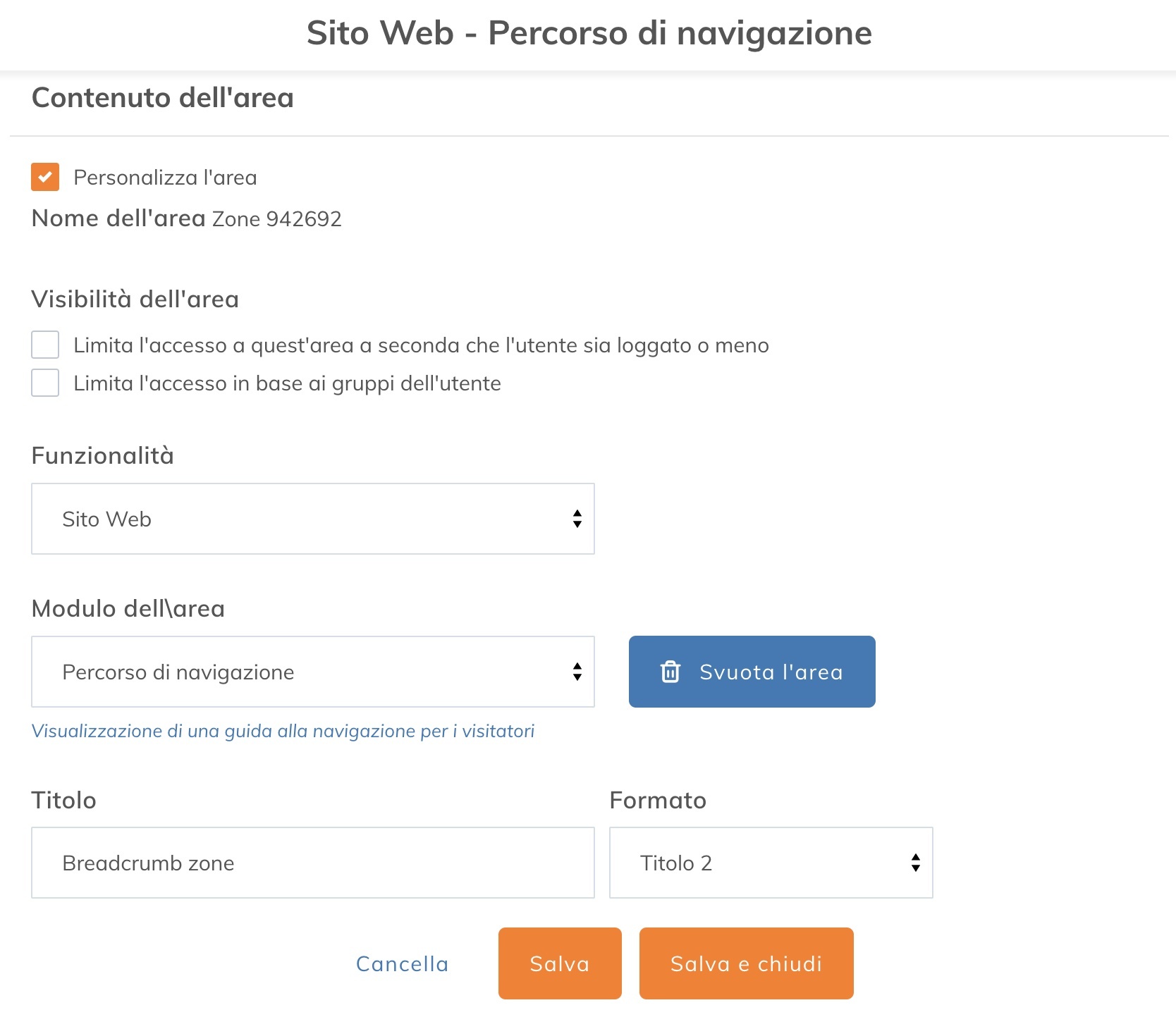Click the Zone 942692 area name
1176x1017 pixels.
pyautogui.click(x=276, y=219)
